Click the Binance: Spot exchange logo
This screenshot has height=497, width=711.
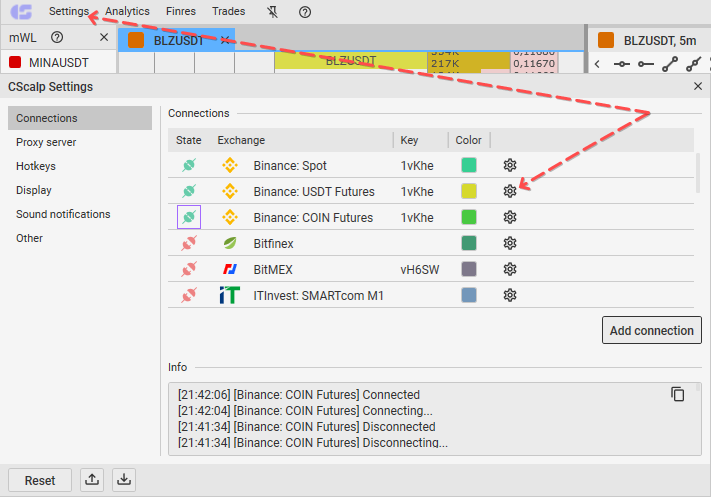pyautogui.click(x=230, y=165)
